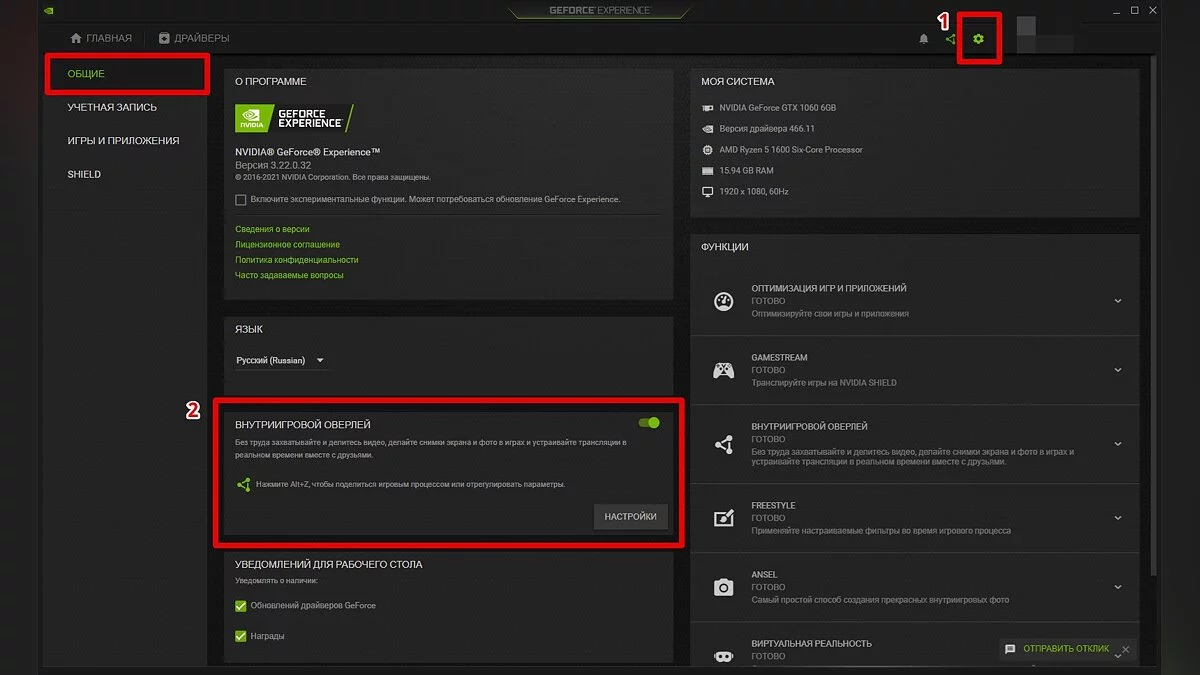1200x675 pixels.
Task: Click the share icon in top bar
Action: pos(950,39)
